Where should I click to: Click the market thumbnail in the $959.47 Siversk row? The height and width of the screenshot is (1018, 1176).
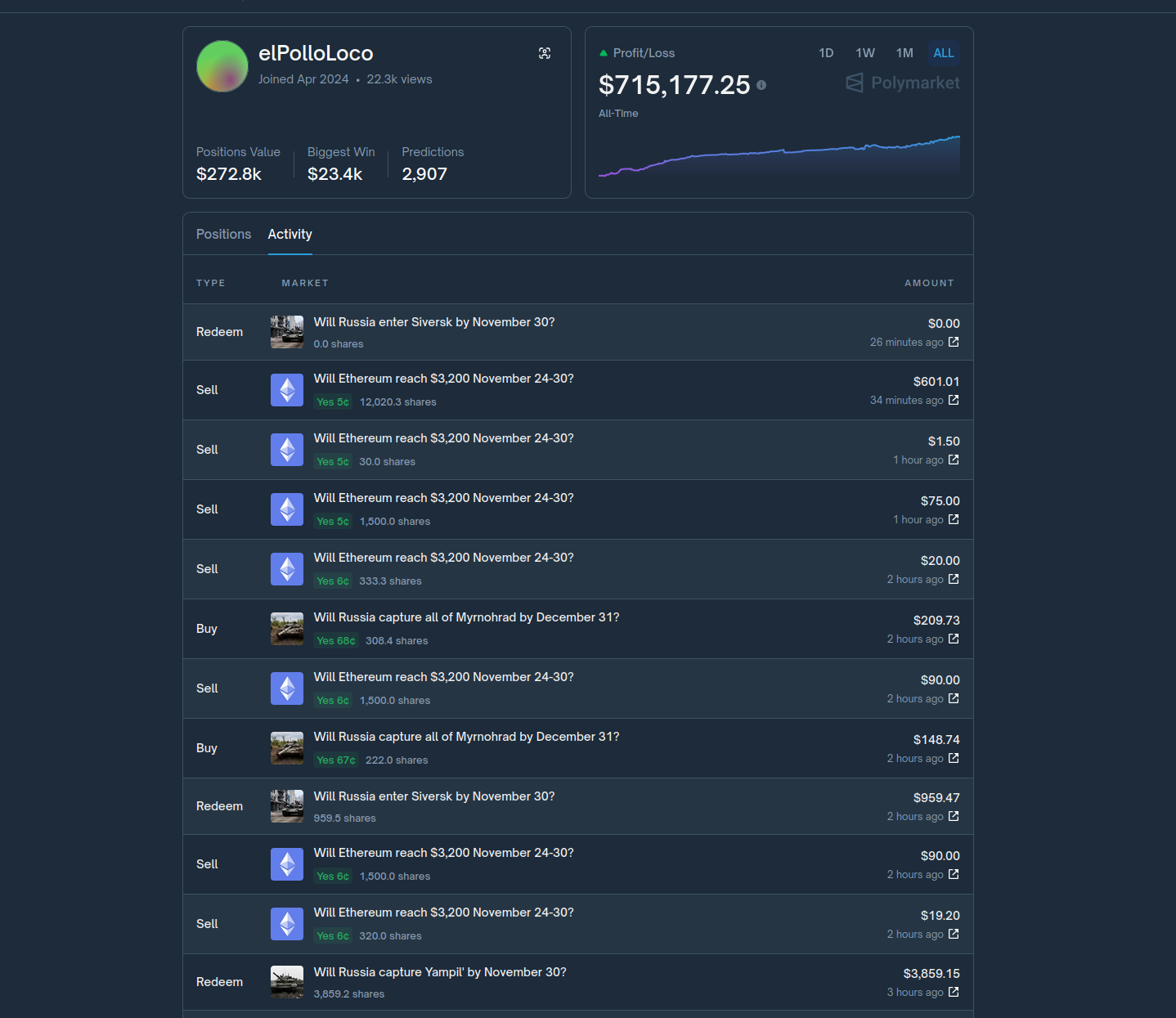point(287,806)
